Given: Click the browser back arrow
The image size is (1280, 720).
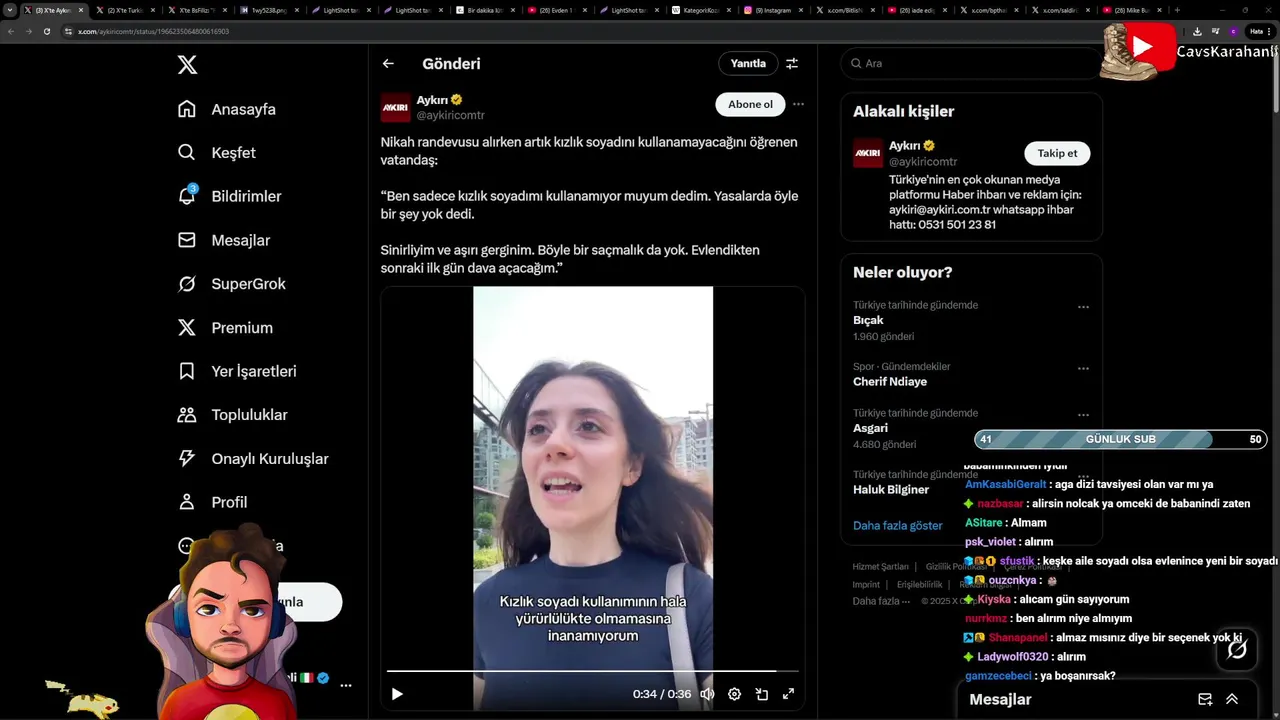Looking at the screenshot, I should pos(11,31).
